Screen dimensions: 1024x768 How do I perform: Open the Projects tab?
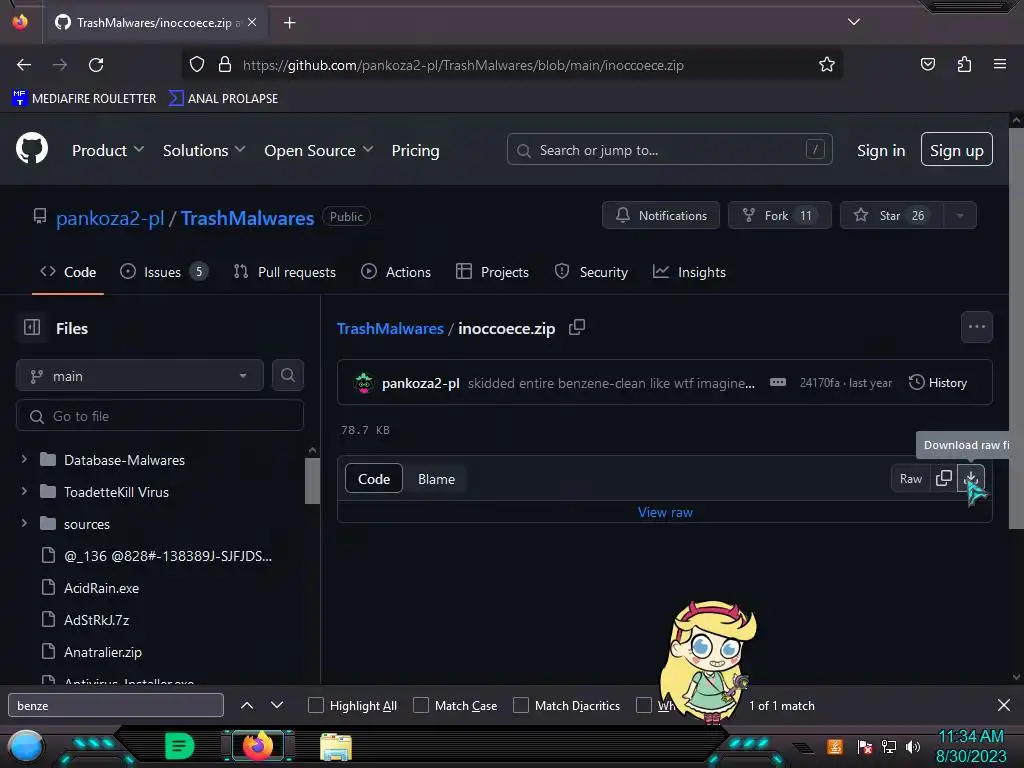[x=492, y=272]
